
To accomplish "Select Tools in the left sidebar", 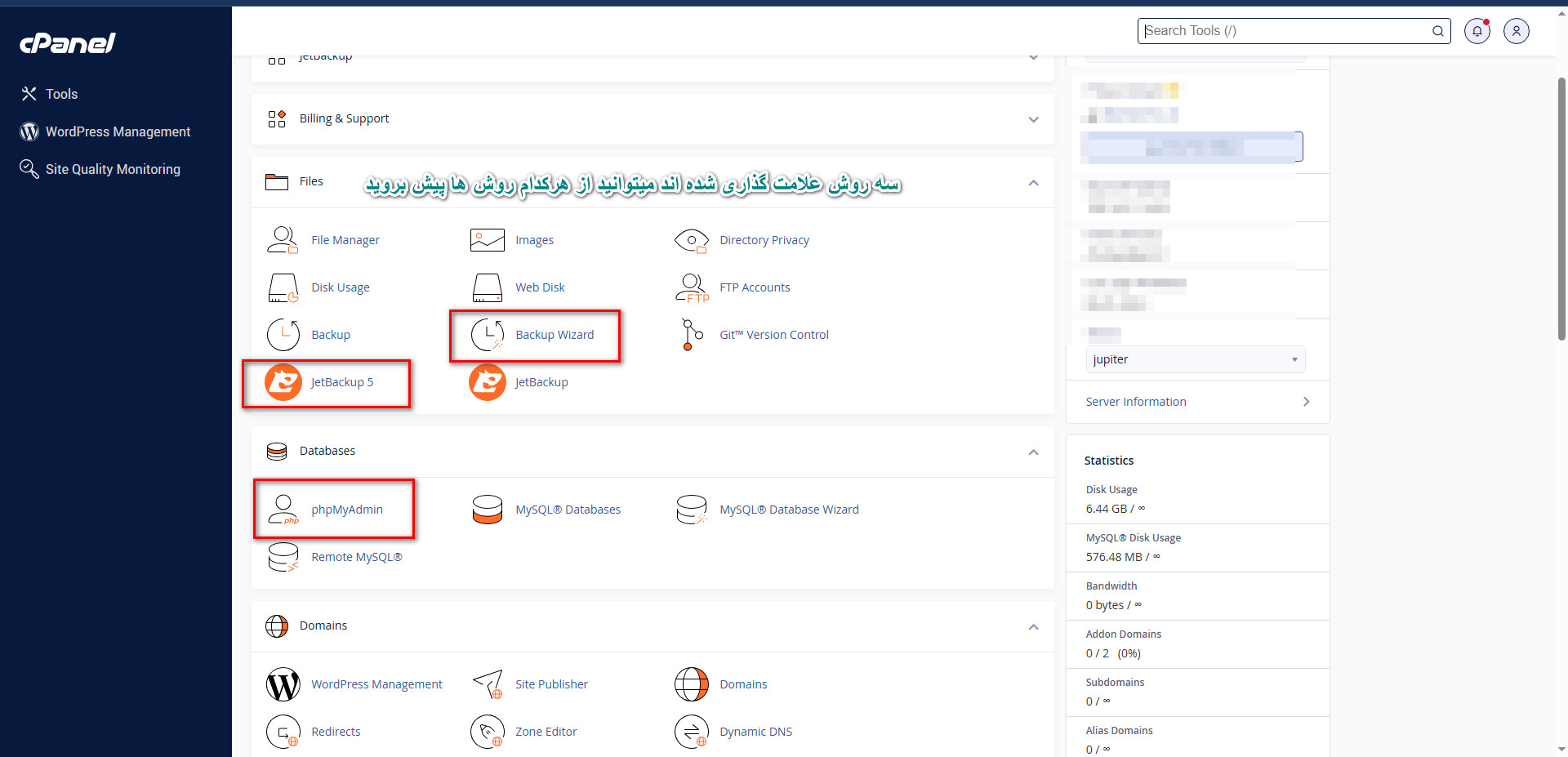I will [x=61, y=94].
